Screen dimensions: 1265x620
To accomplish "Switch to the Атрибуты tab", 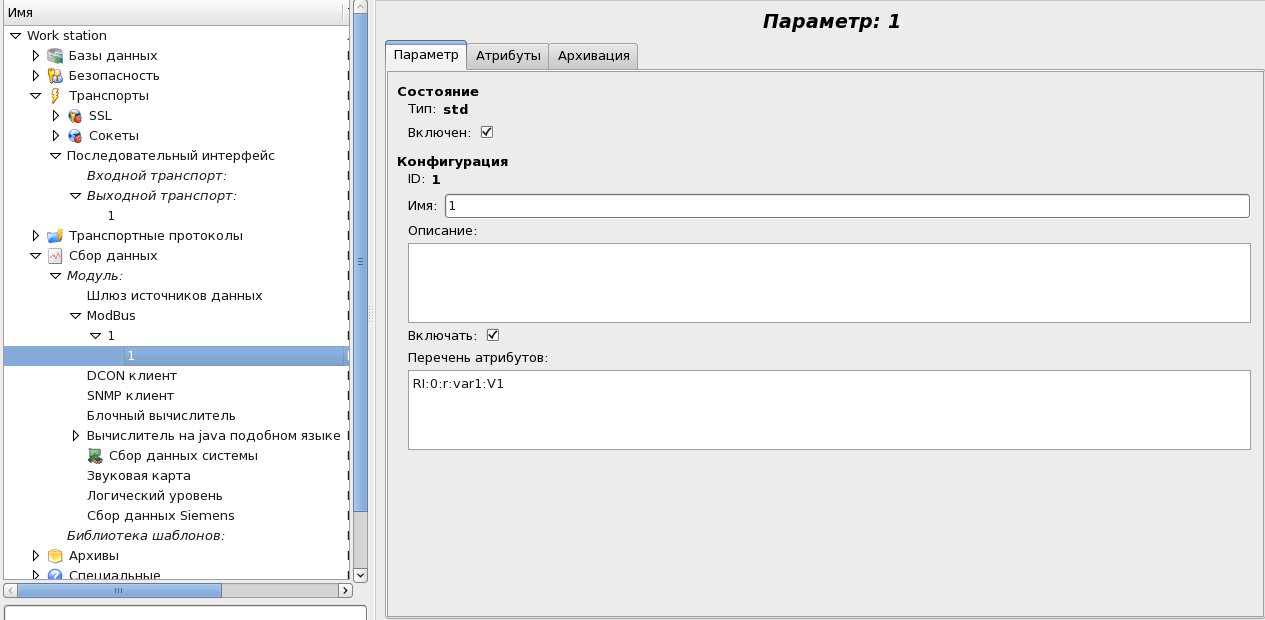I will 508,56.
